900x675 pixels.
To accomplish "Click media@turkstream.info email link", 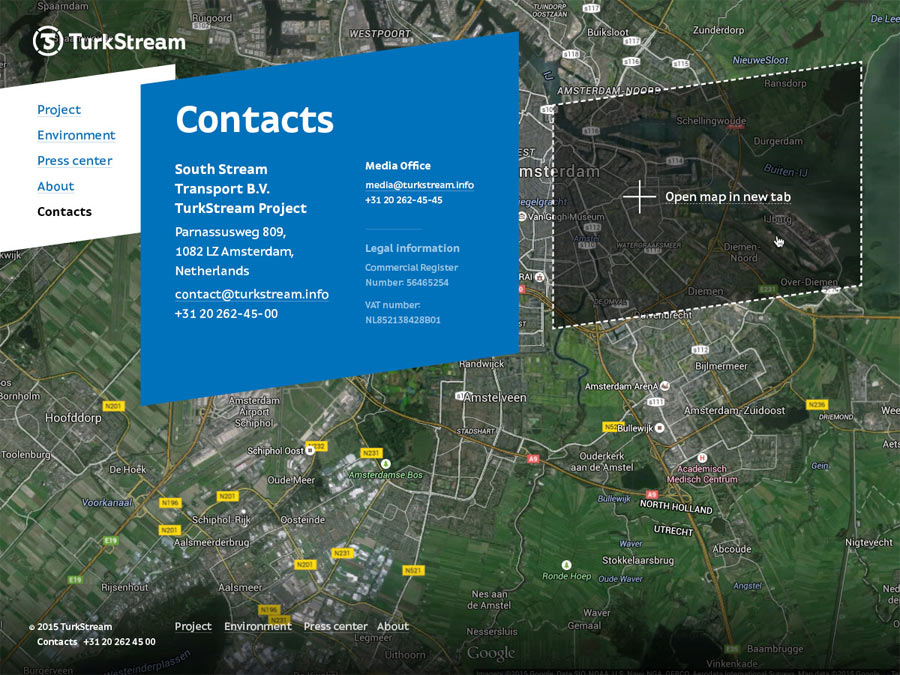I will 419,185.
